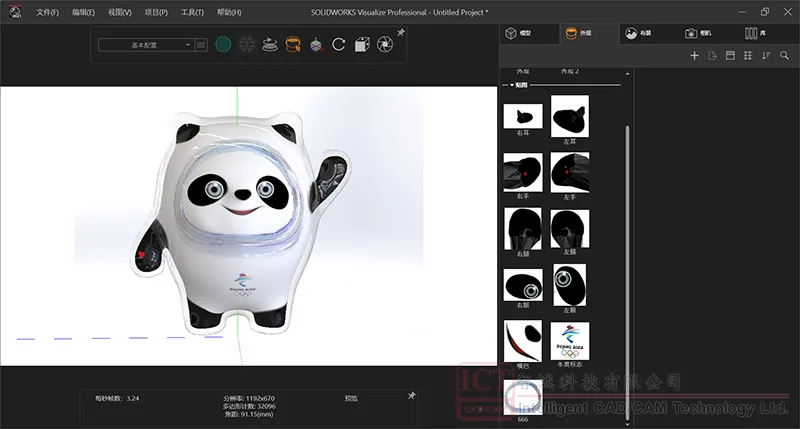Image resolution: width=800 pixels, height=429 pixels.
Task: Click the panel layout window icon
Action: click(731, 56)
